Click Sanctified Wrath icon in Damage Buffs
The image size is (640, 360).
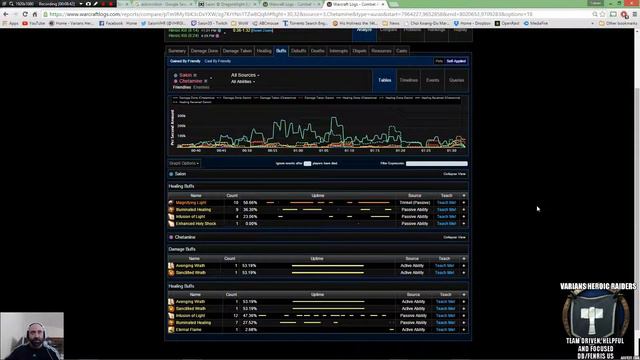coord(171,273)
